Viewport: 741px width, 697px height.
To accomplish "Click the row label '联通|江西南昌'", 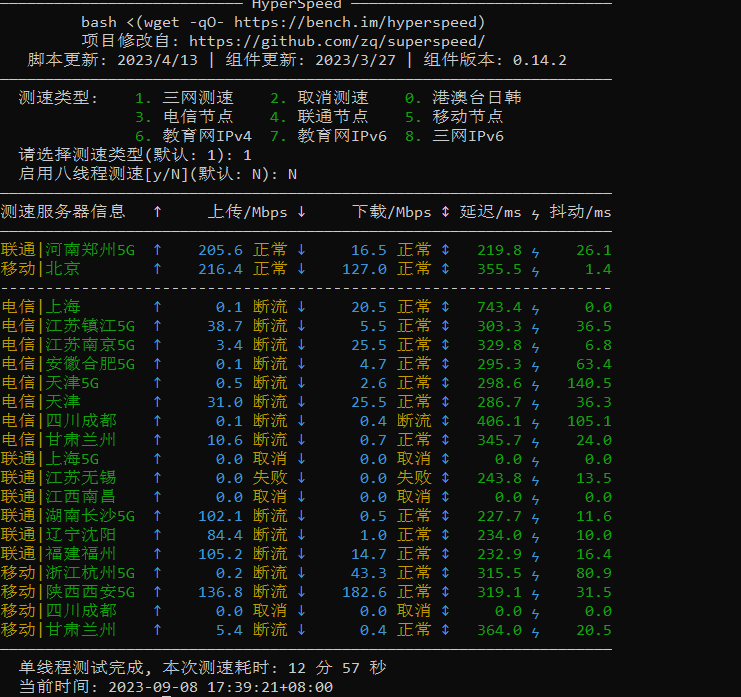I will click(x=59, y=497).
